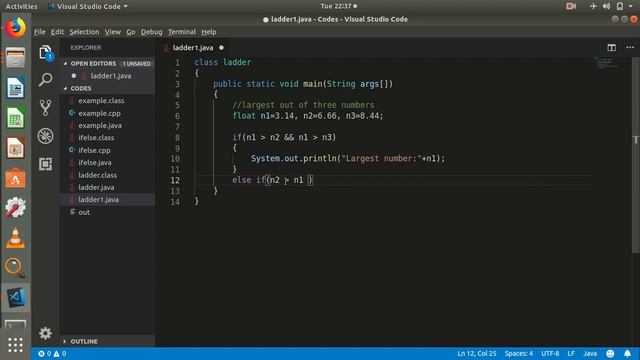640x360 pixels.
Task: Open the Go menu
Action: tap(131, 32)
